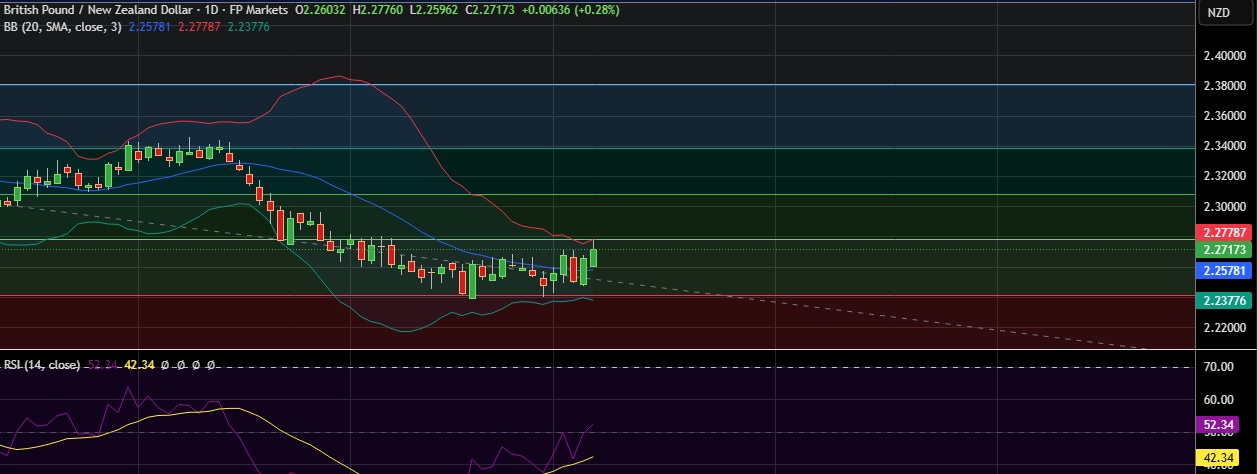Click the 70.00 level on RSI scale
This screenshot has width=1257, height=474.
pos(1219,367)
